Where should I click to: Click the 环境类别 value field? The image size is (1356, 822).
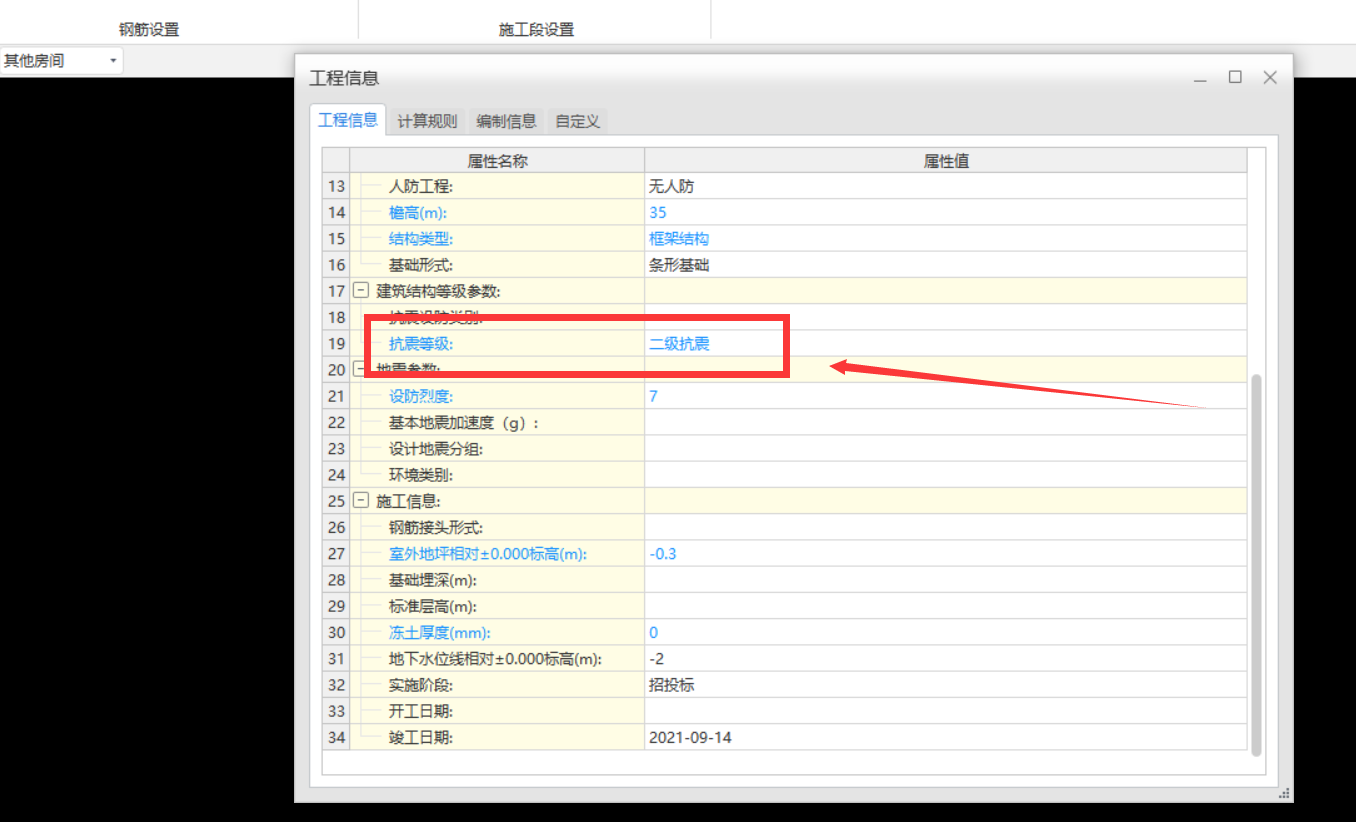(946, 475)
